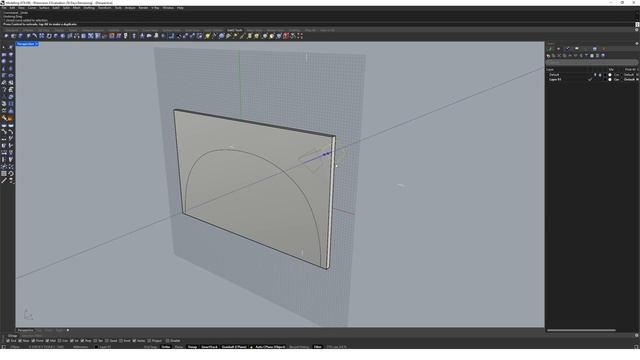The height and width of the screenshot is (360, 640).
Task: Open the Surface menu
Action: 44,8
